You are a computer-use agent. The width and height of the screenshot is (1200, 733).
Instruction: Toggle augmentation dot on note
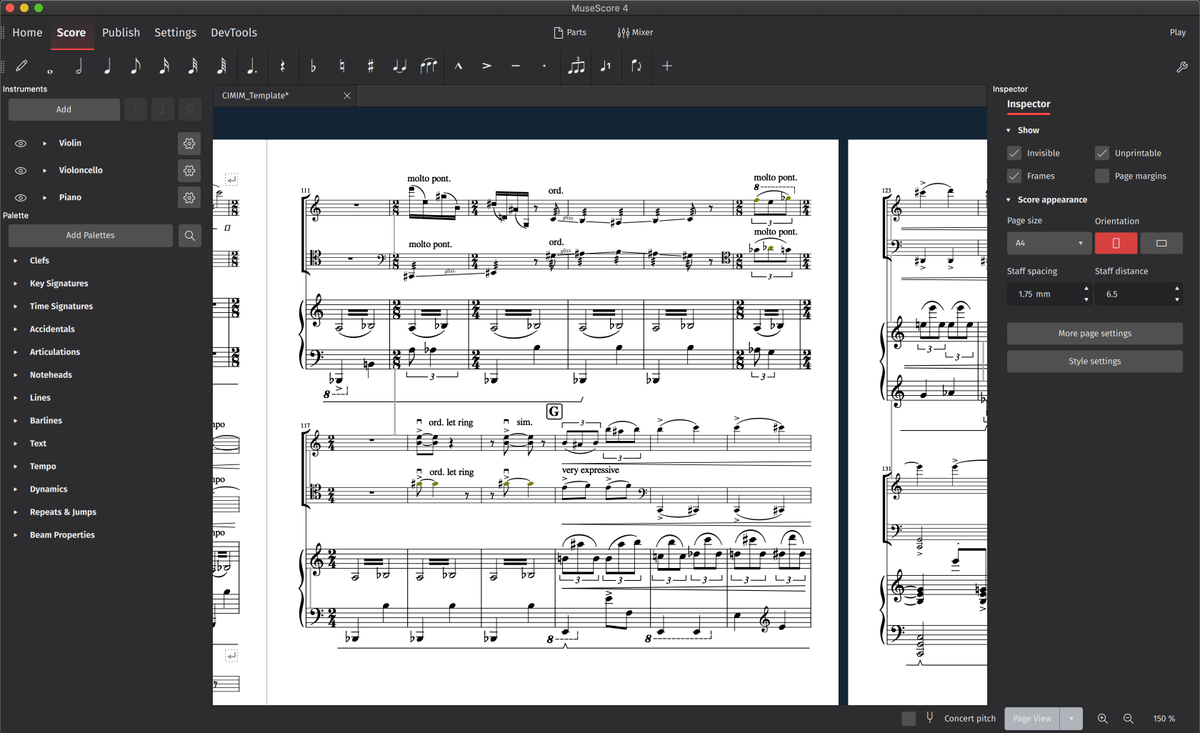point(252,66)
